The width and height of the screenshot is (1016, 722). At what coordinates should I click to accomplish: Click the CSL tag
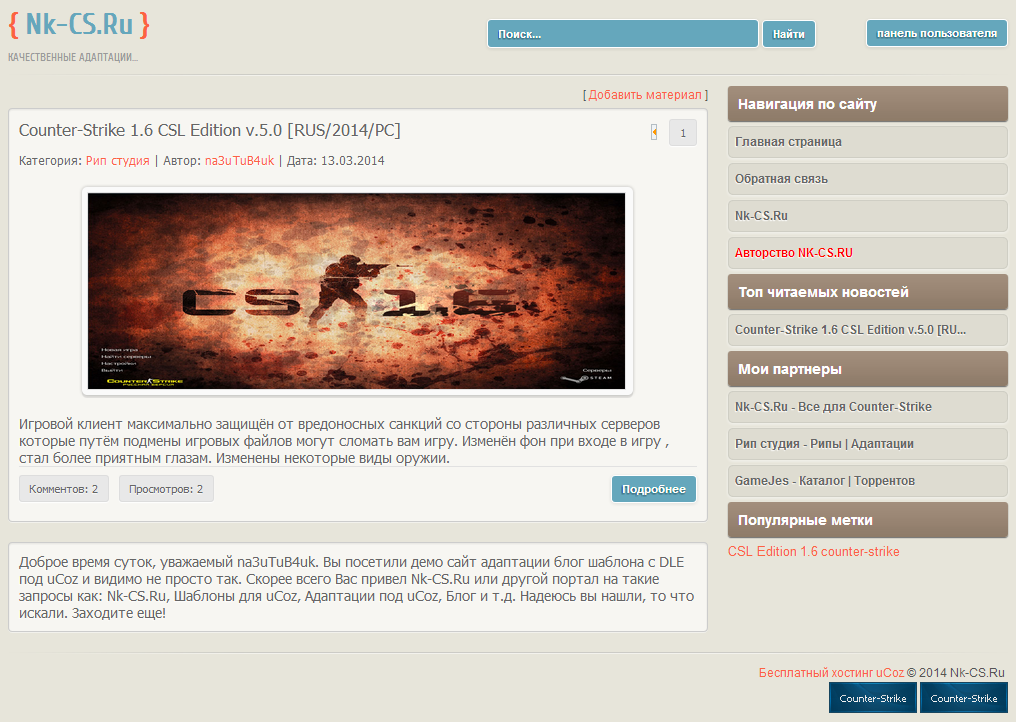(x=741, y=552)
